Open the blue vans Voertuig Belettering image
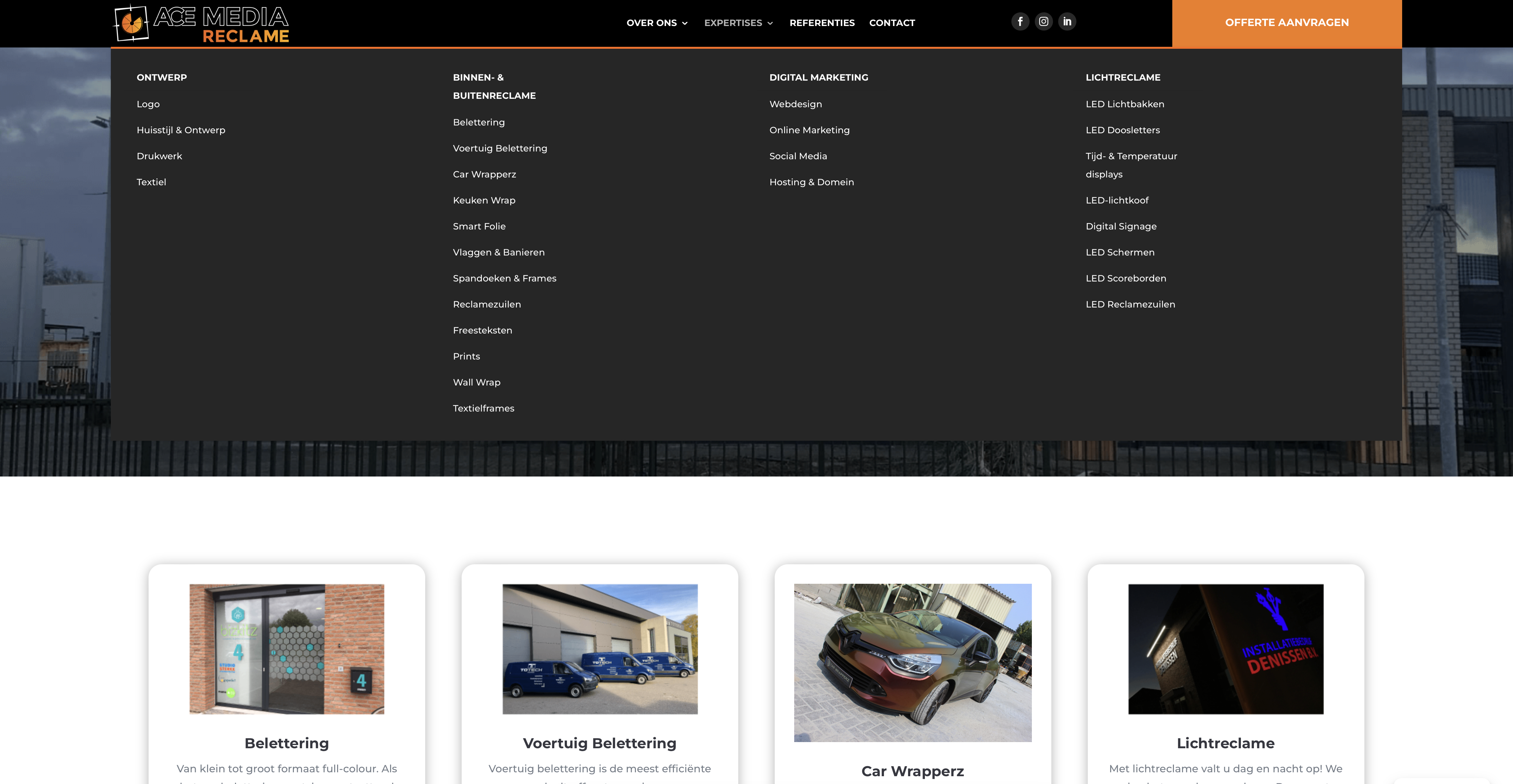The width and height of the screenshot is (1513, 784). coord(600,649)
